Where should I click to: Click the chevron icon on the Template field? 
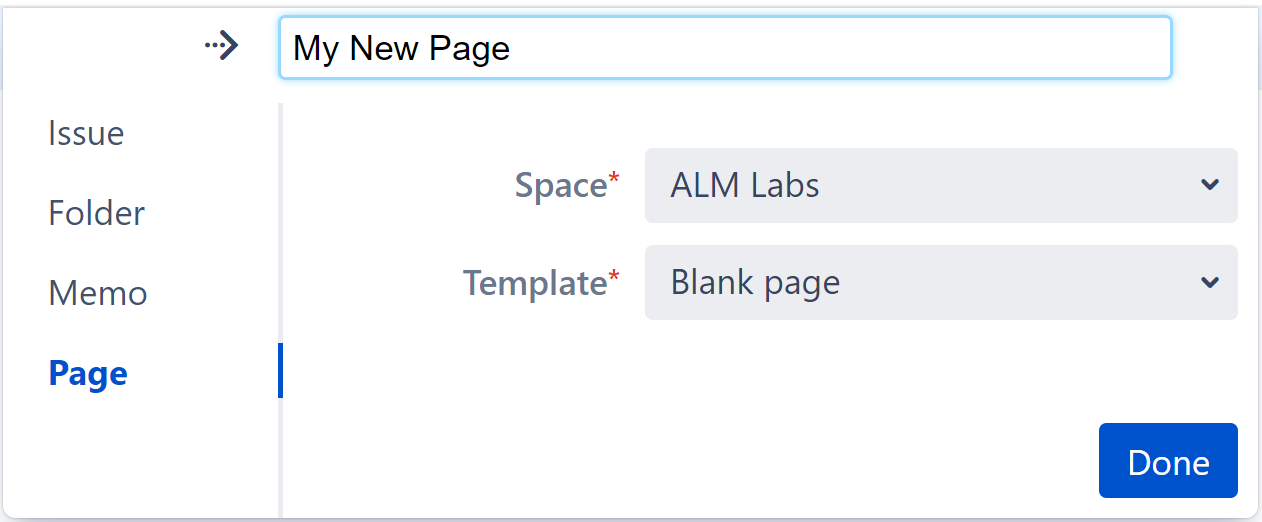pyautogui.click(x=1210, y=283)
